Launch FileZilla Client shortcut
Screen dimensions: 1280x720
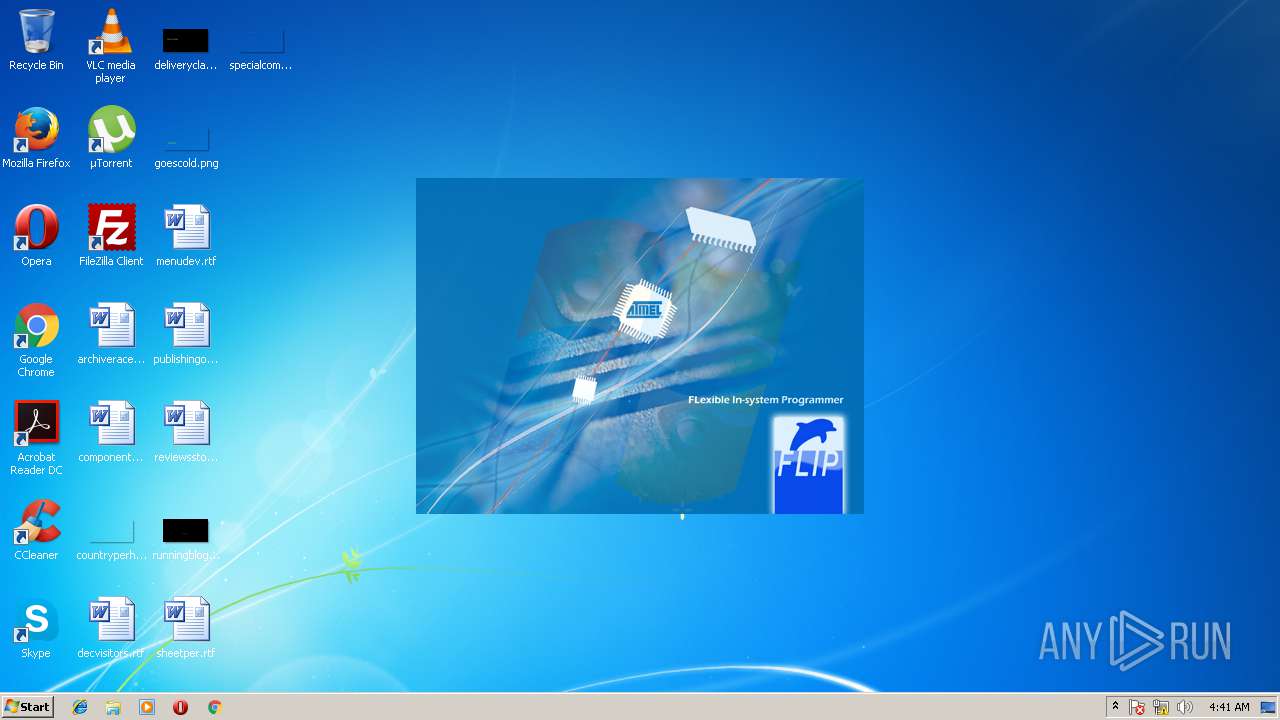click(110, 236)
